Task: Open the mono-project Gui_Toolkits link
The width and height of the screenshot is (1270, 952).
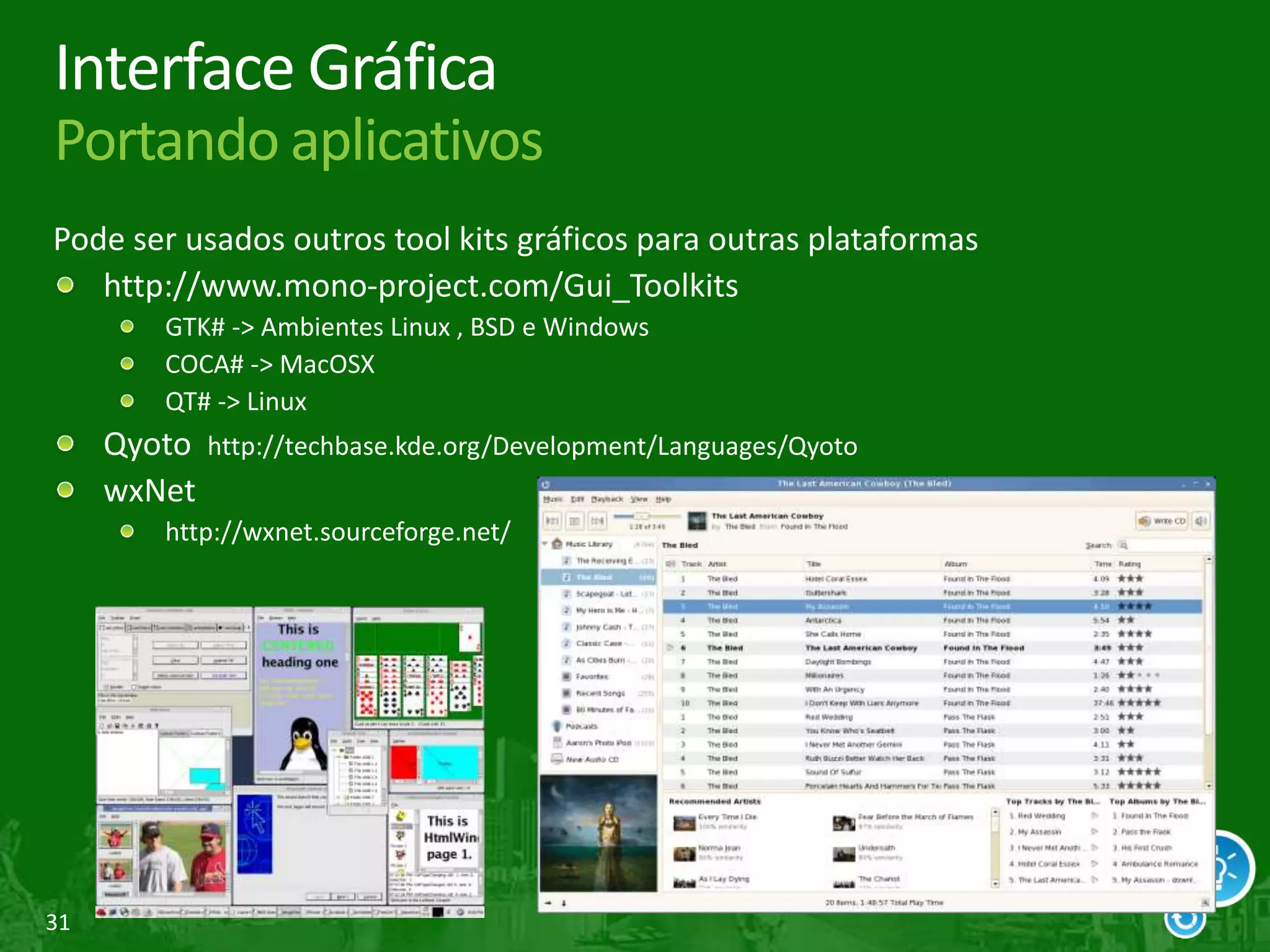Action: point(420,286)
